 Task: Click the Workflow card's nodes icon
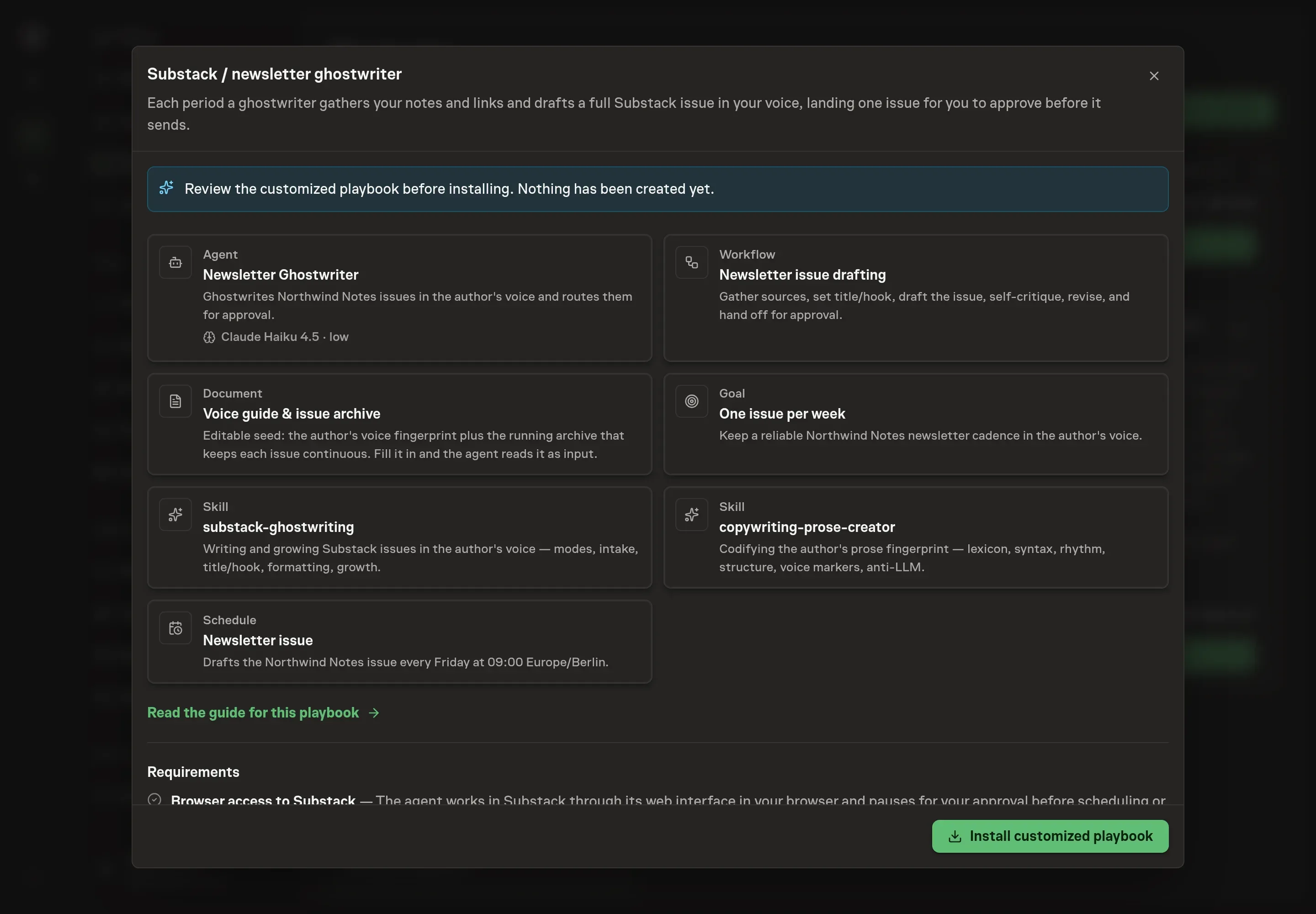[692, 262]
